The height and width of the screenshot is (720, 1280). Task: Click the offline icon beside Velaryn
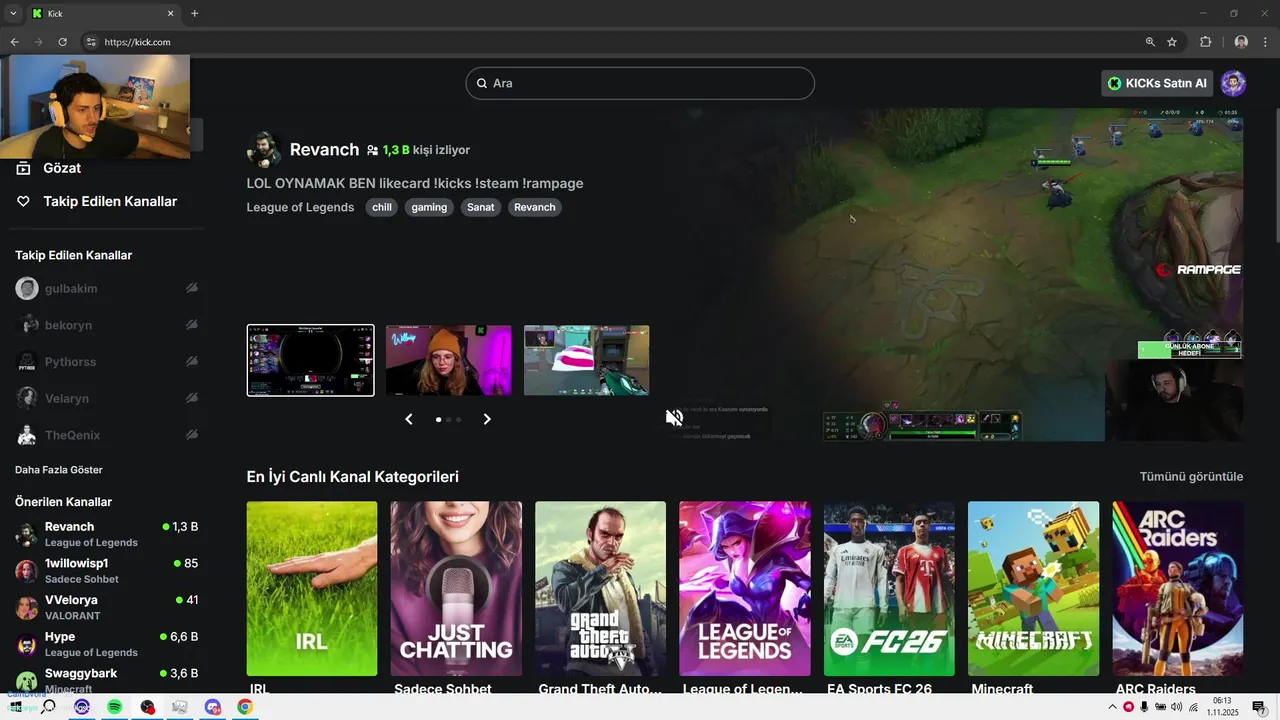pos(191,398)
